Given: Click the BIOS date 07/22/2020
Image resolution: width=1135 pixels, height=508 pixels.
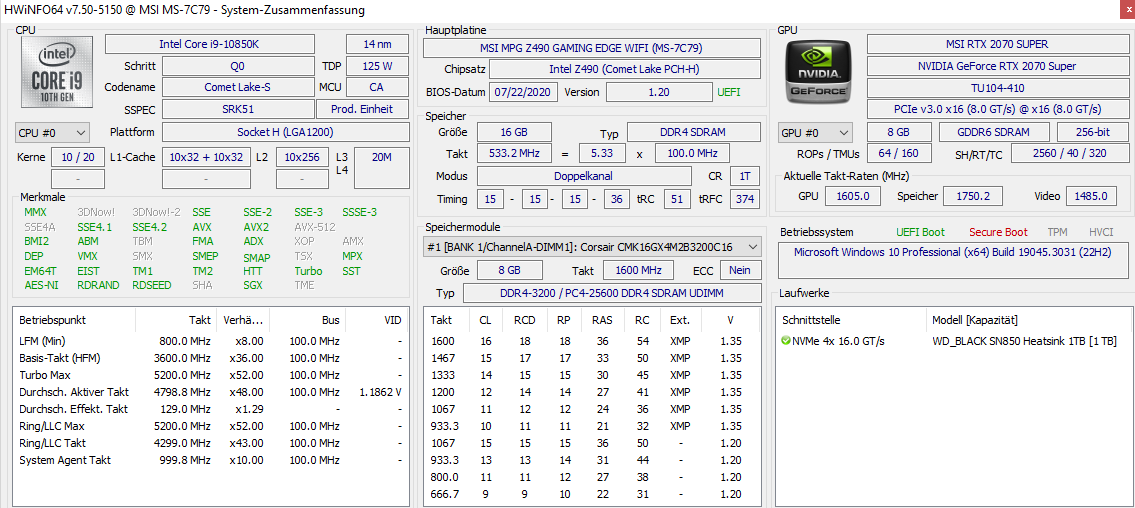Looking at the screenshot, I should click(524, 92).
